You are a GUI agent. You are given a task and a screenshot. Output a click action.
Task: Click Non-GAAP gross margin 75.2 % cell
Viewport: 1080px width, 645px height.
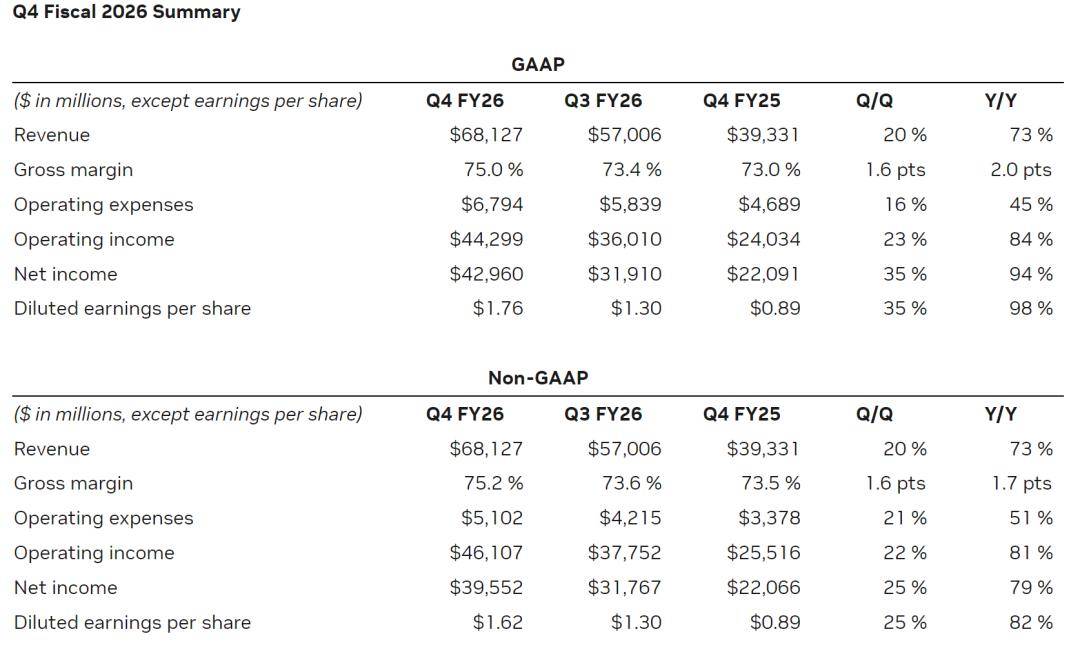pos(493,484)
